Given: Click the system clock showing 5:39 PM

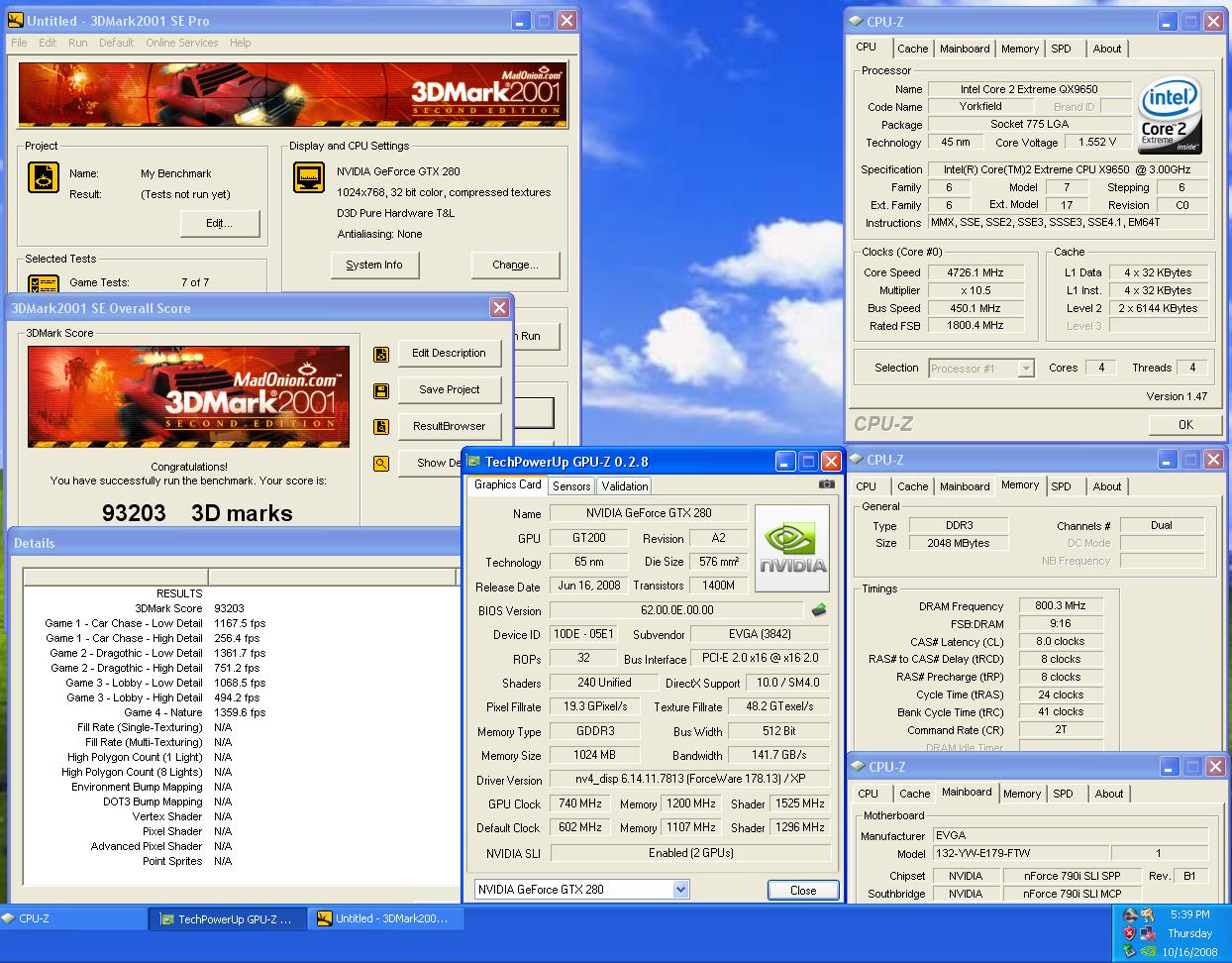Looking at the screenshot, I should click(1189, 914).
